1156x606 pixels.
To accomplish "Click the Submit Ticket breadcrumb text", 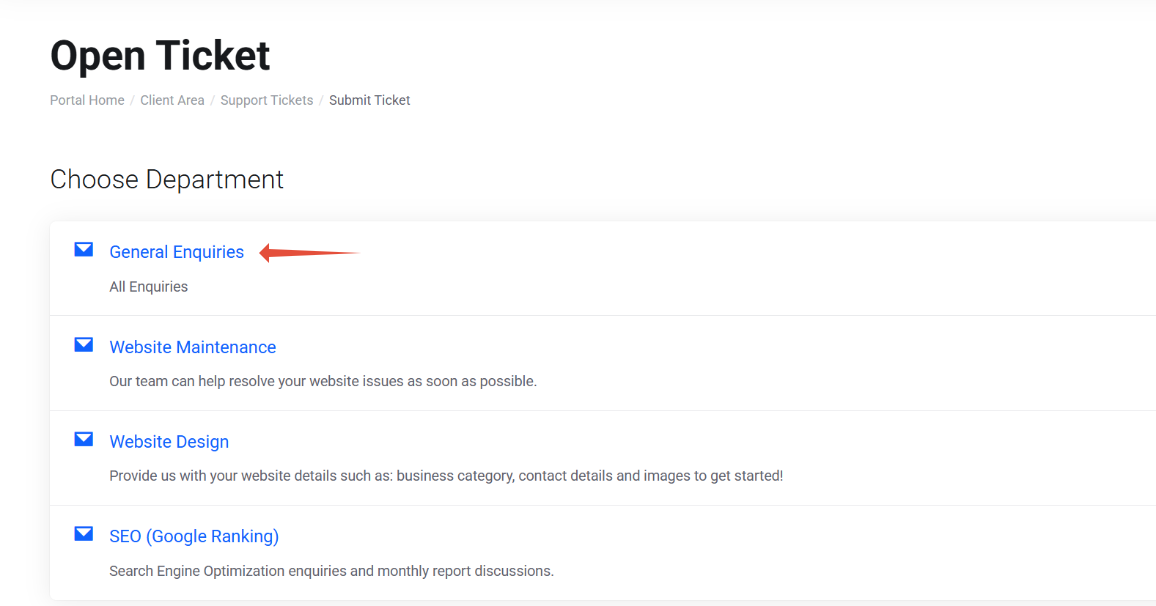I will [x=369, y=100].
